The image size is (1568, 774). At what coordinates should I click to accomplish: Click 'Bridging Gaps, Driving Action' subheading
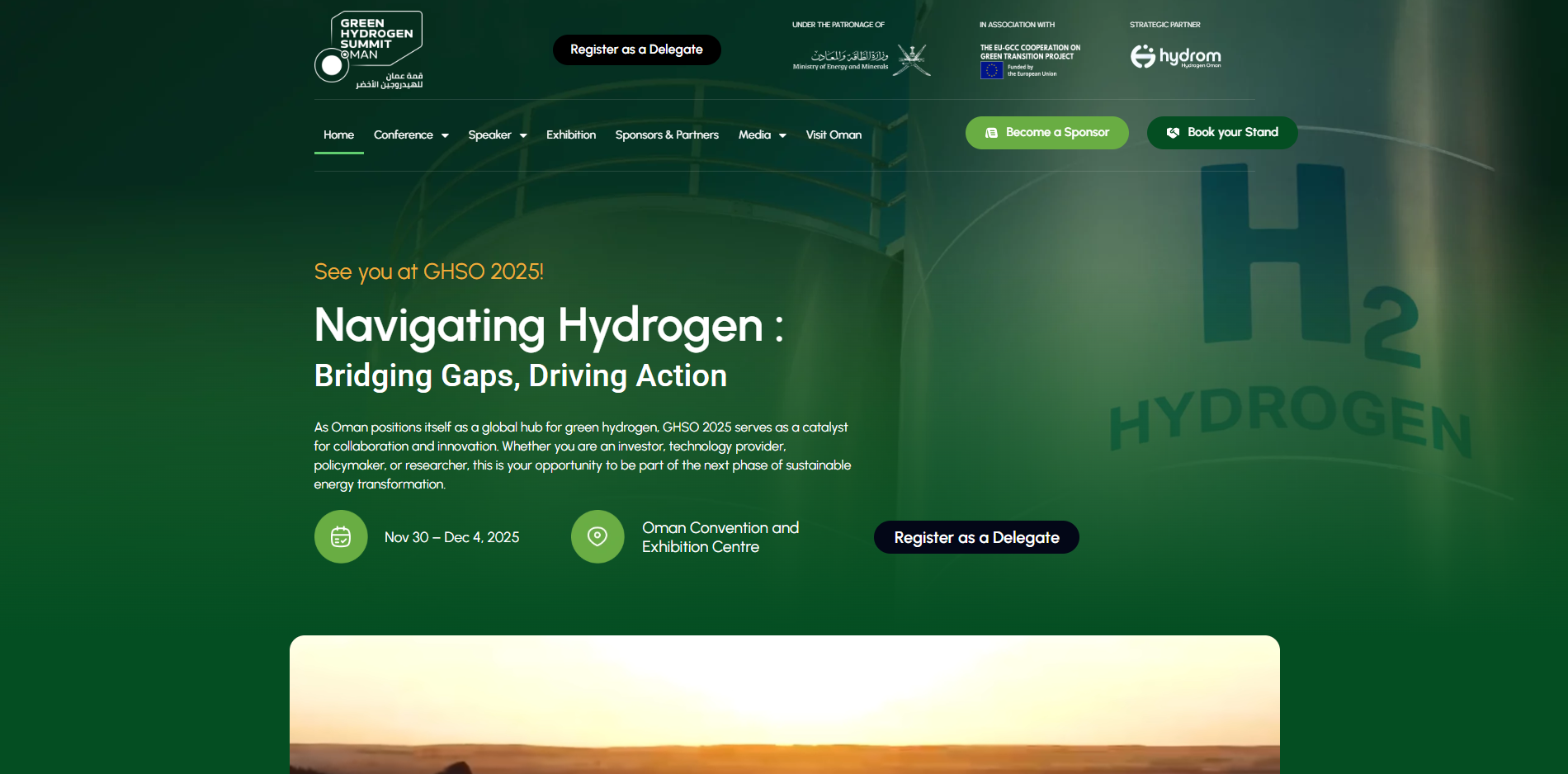(521, 375)
